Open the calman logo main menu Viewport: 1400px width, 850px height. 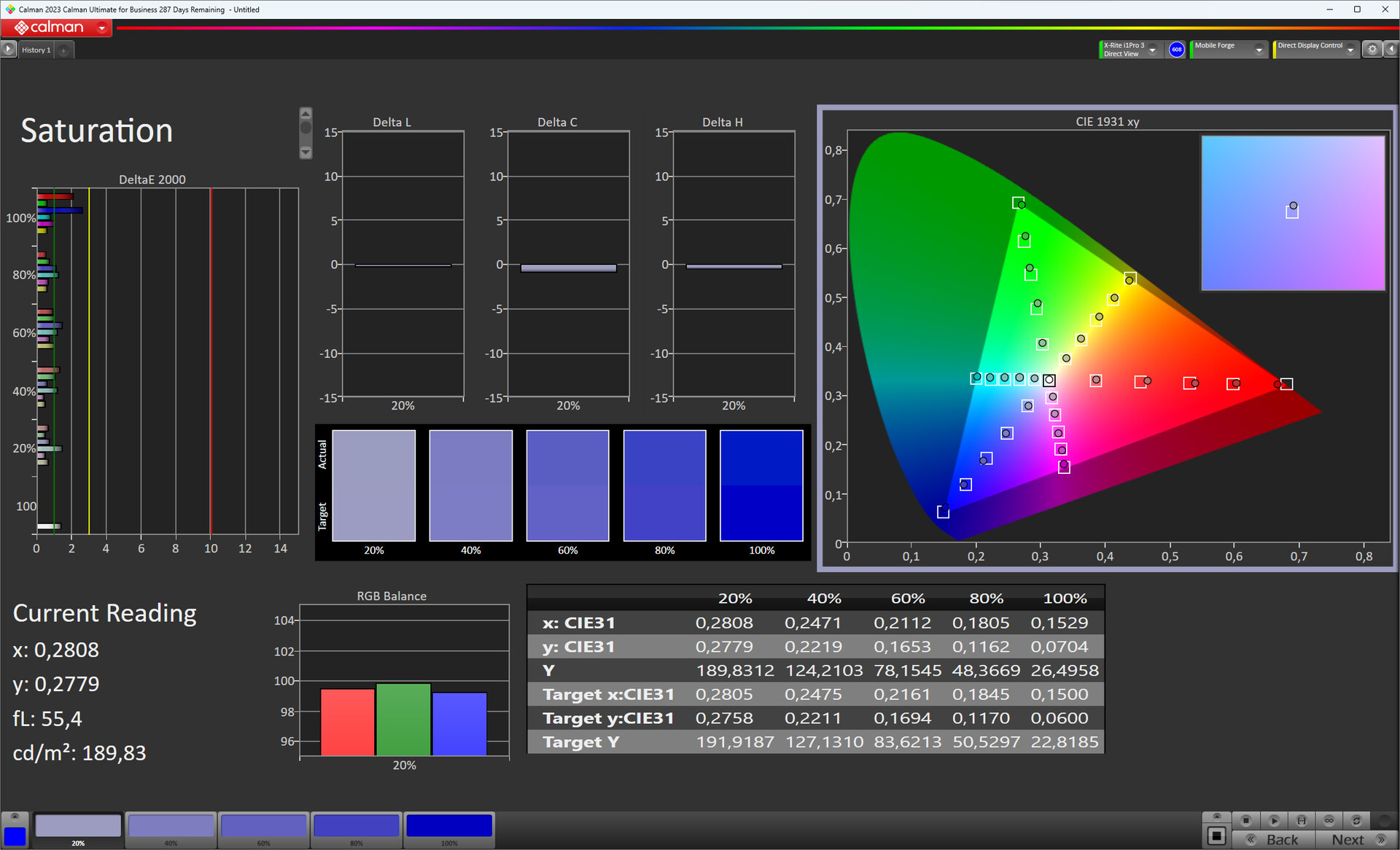click(57, 28)
